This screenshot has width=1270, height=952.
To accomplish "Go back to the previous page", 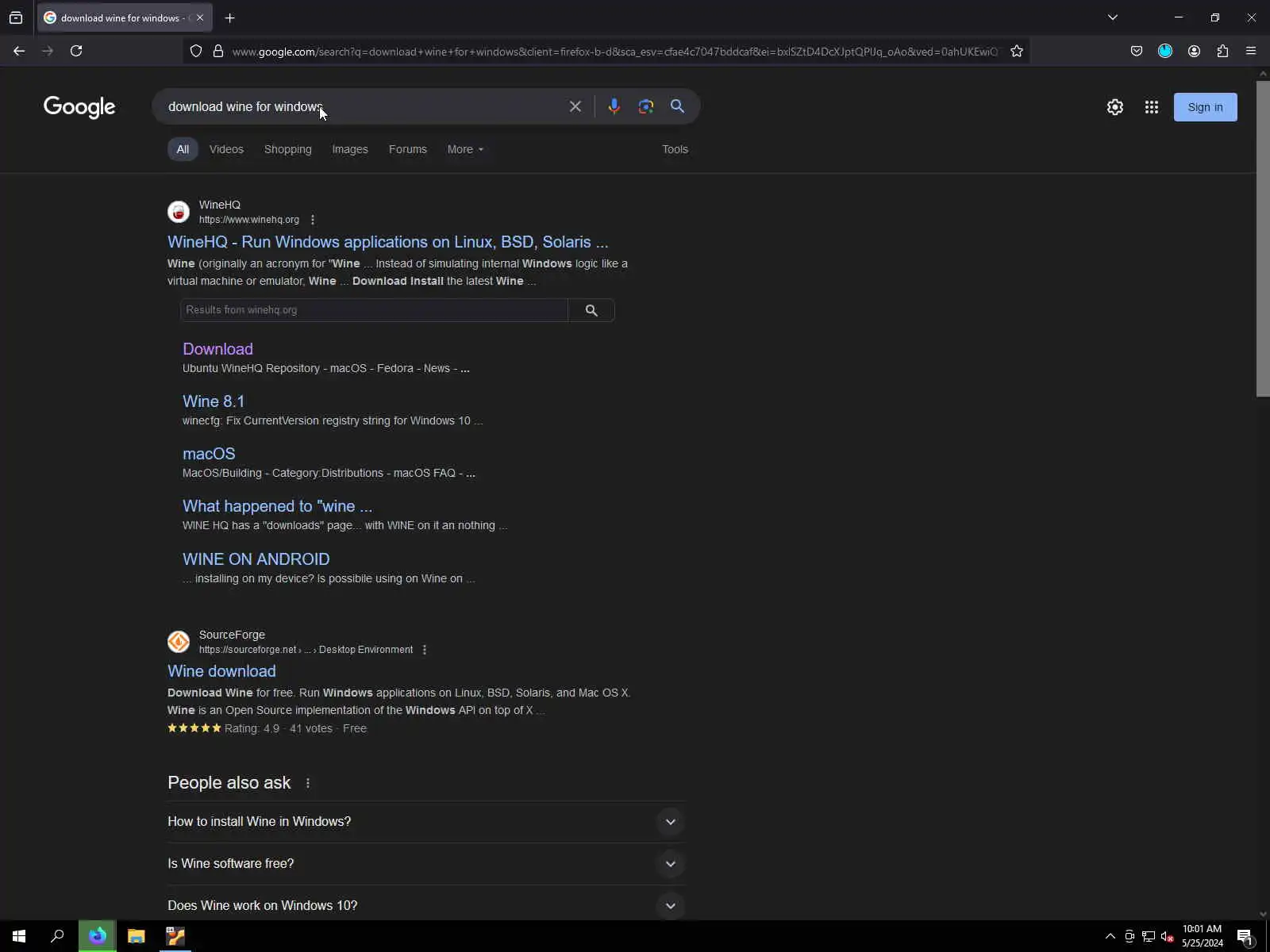I will click(19, 51).
